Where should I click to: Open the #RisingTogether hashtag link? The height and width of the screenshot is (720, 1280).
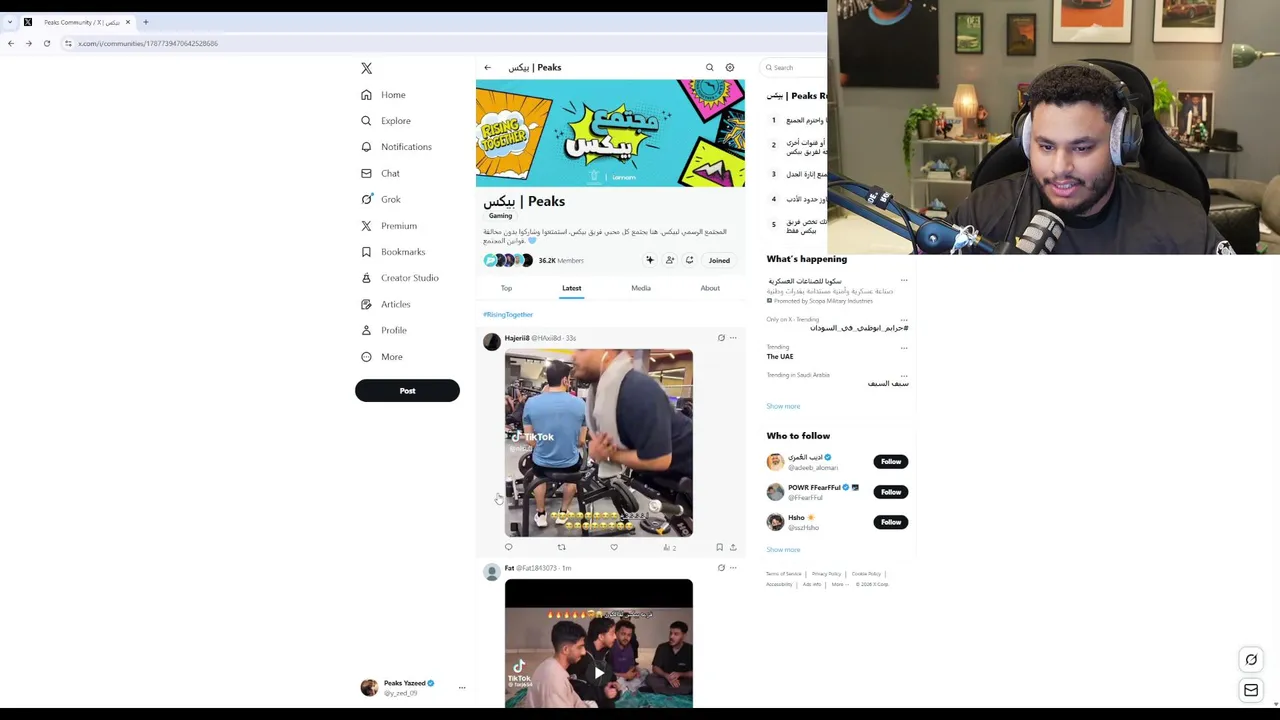508,315
